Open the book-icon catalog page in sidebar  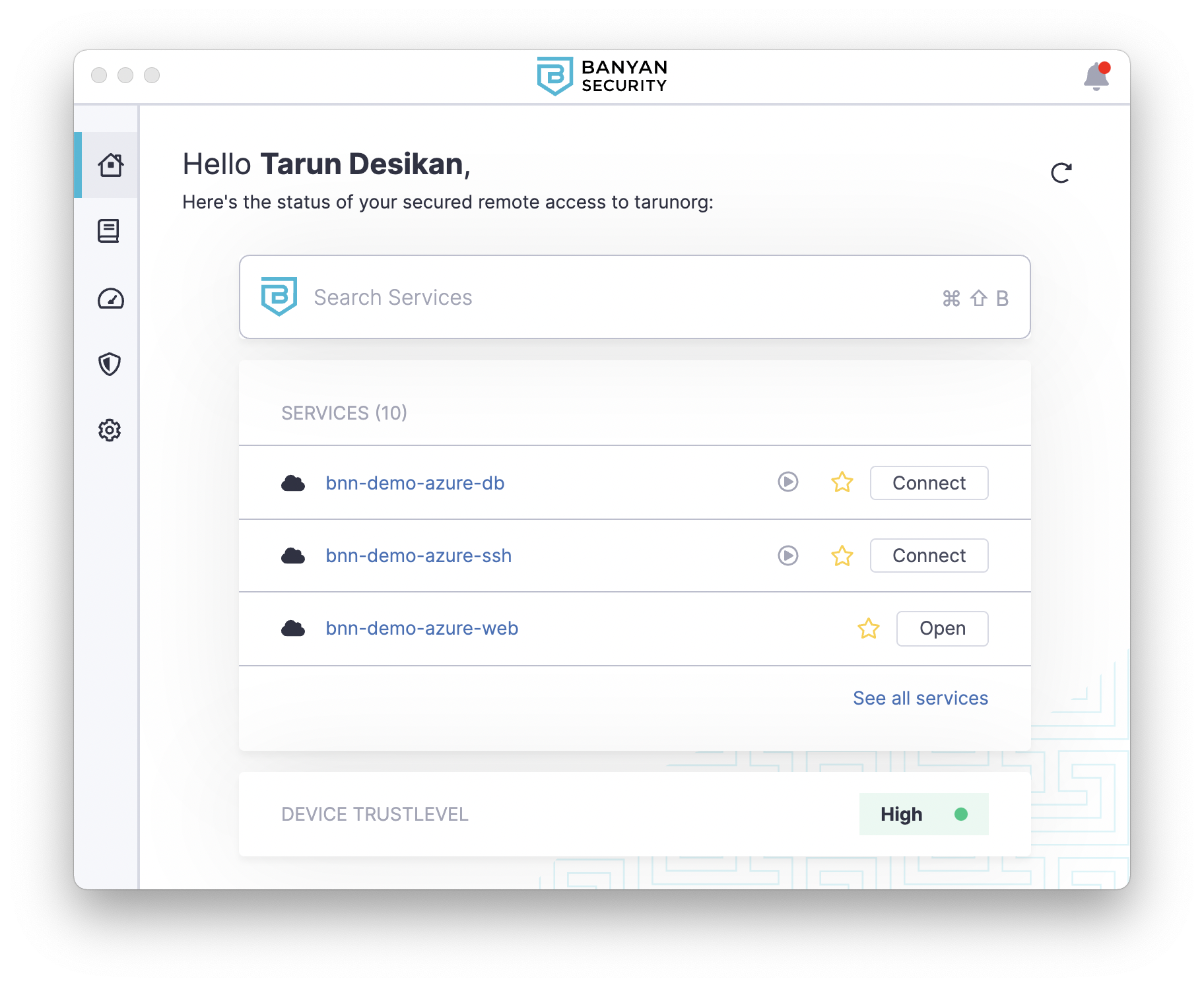pos(109,231)
